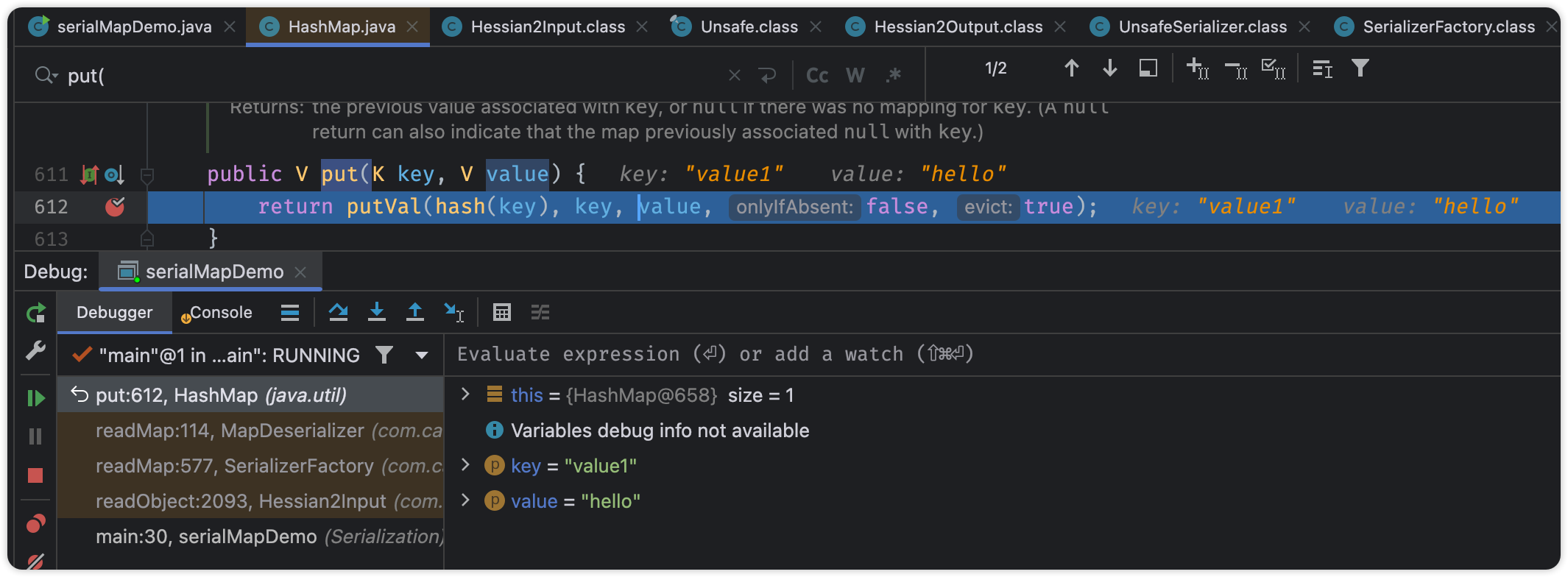Click the fold end marker at line 613
1568x577 pixels.
tap(147, 238)
